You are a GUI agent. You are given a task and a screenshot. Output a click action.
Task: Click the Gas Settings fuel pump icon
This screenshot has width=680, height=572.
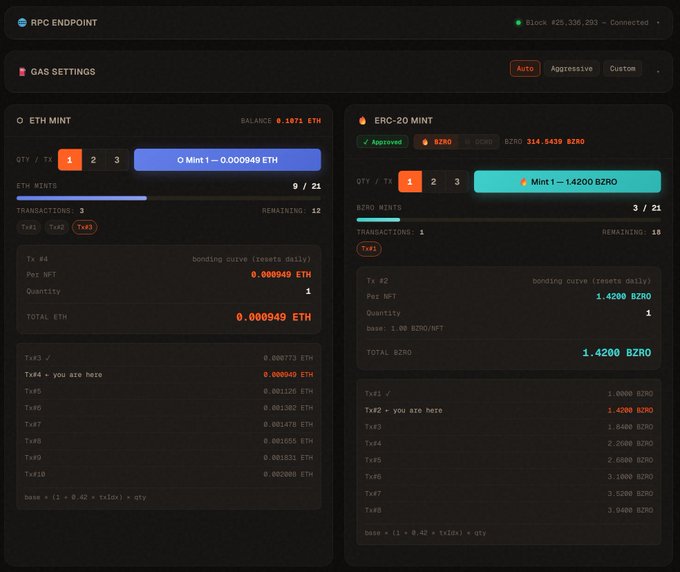click(x=22, y=72)
